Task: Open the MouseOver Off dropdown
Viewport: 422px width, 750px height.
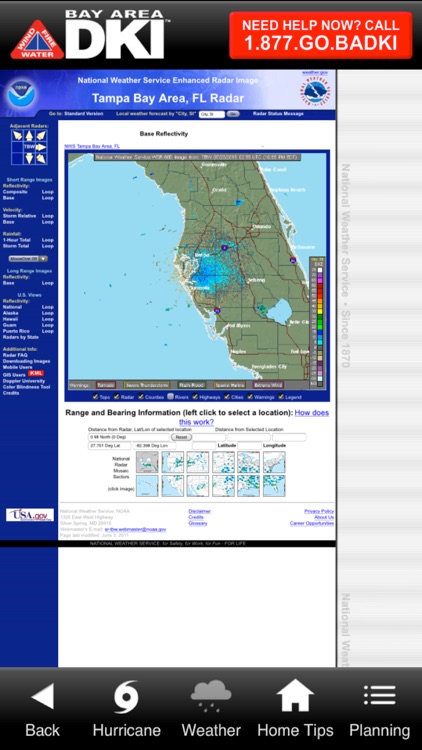Action: tap(28, 259)
